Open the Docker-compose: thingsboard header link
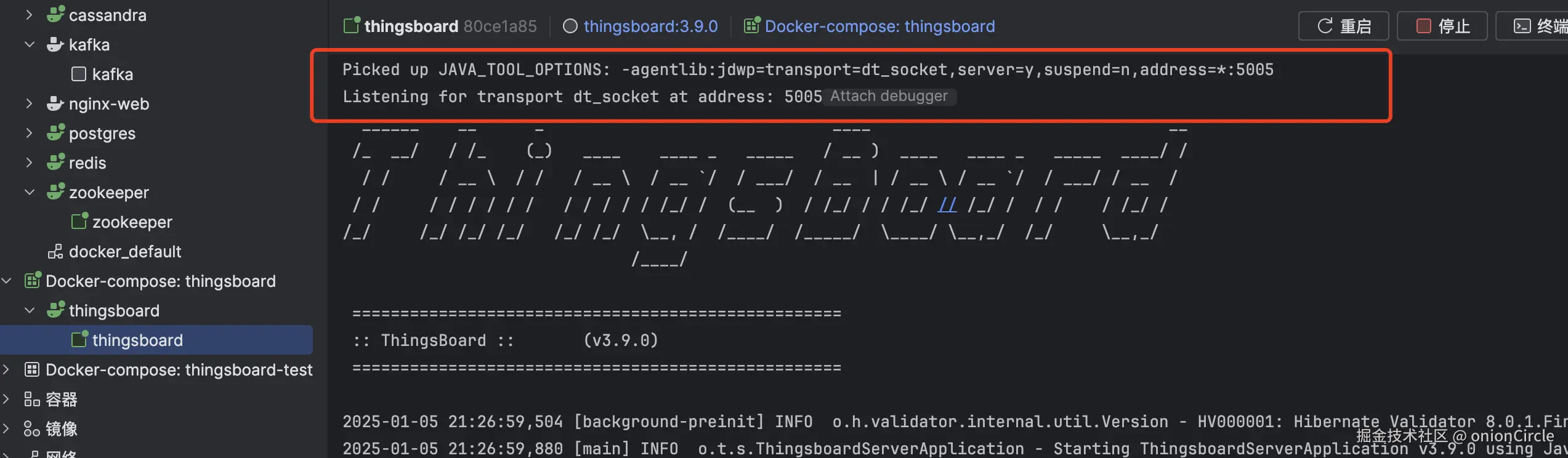Viewport: 1568px width, 458px height. click(x=879, y=26)
